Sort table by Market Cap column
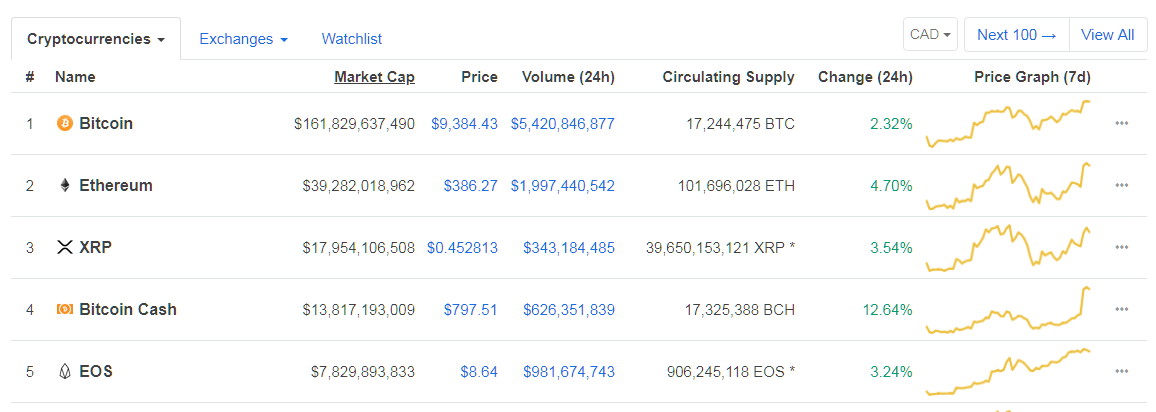 [x=374, y=77]
